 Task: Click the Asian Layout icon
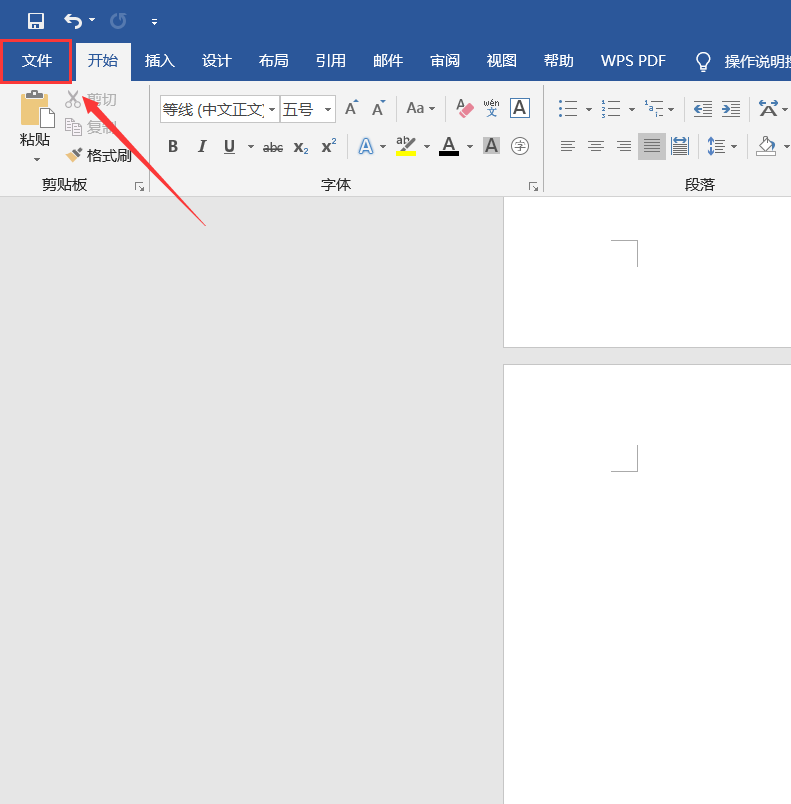tap(768, 109)
